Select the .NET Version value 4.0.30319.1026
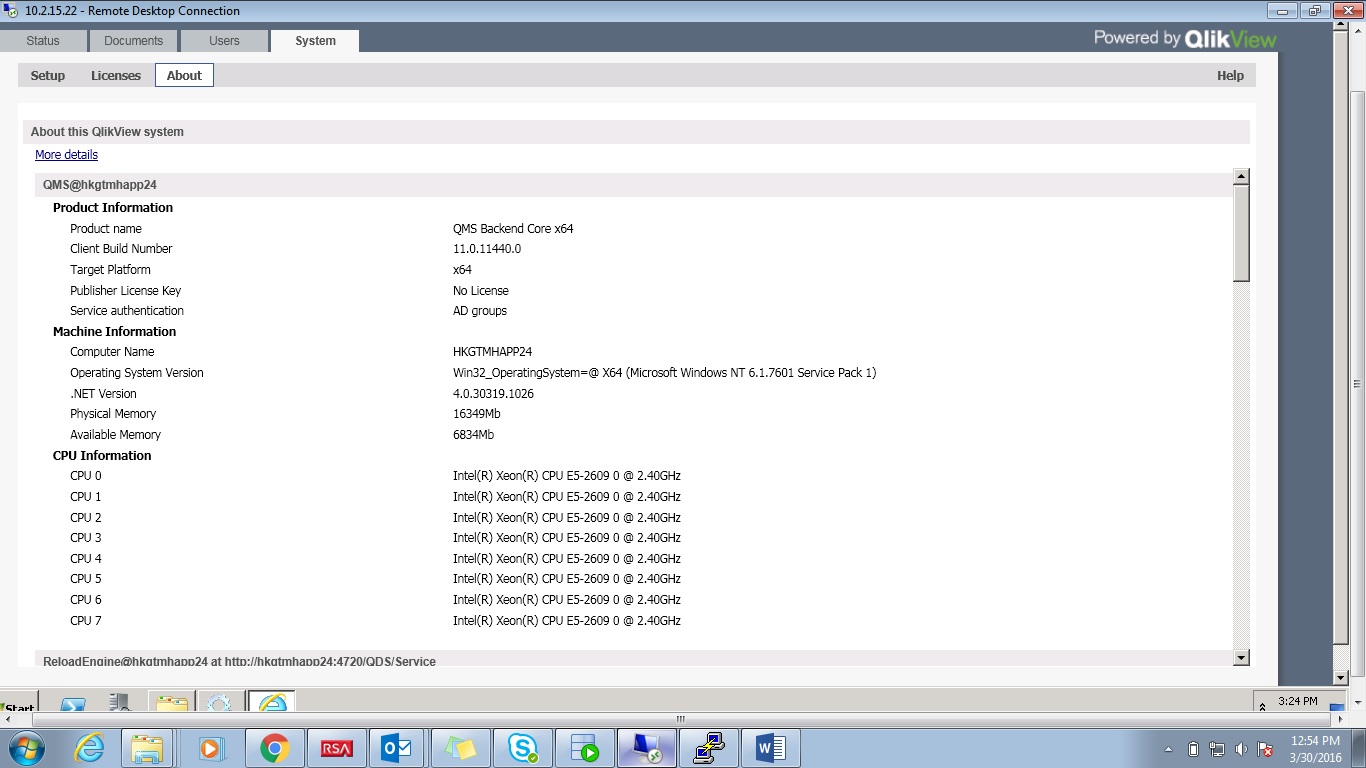The height and width of the screenshot is (768, 1366). tap(494, 394)
